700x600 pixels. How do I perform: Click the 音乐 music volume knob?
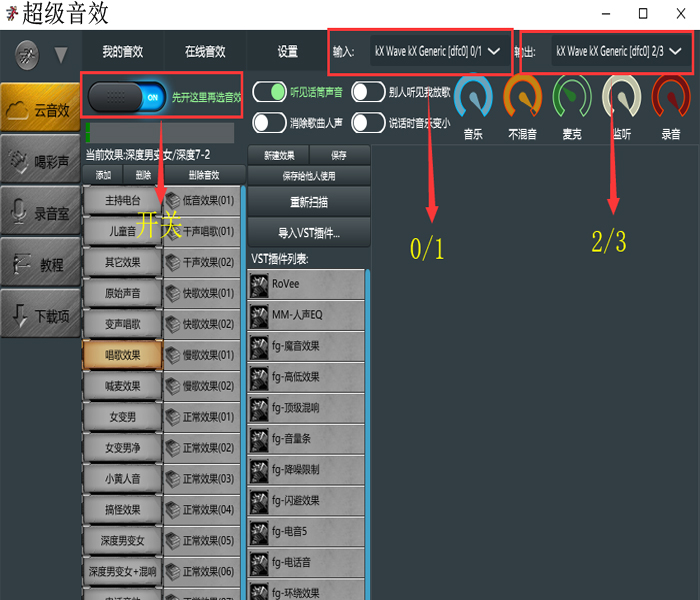point(473,97)
